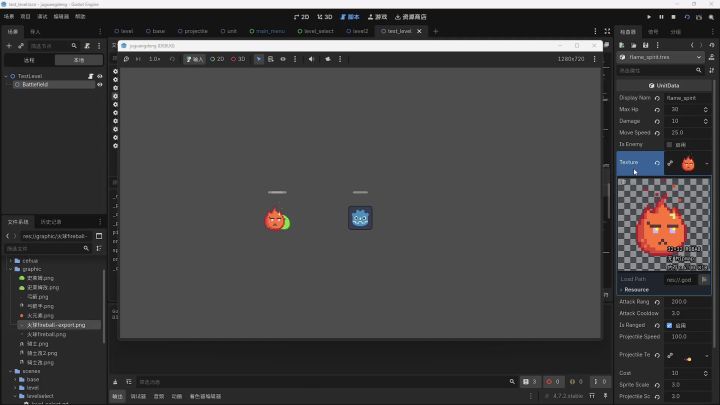Load resource with inspector folder icon
Screen dimensions: 720x405
[x=634, y=45]
